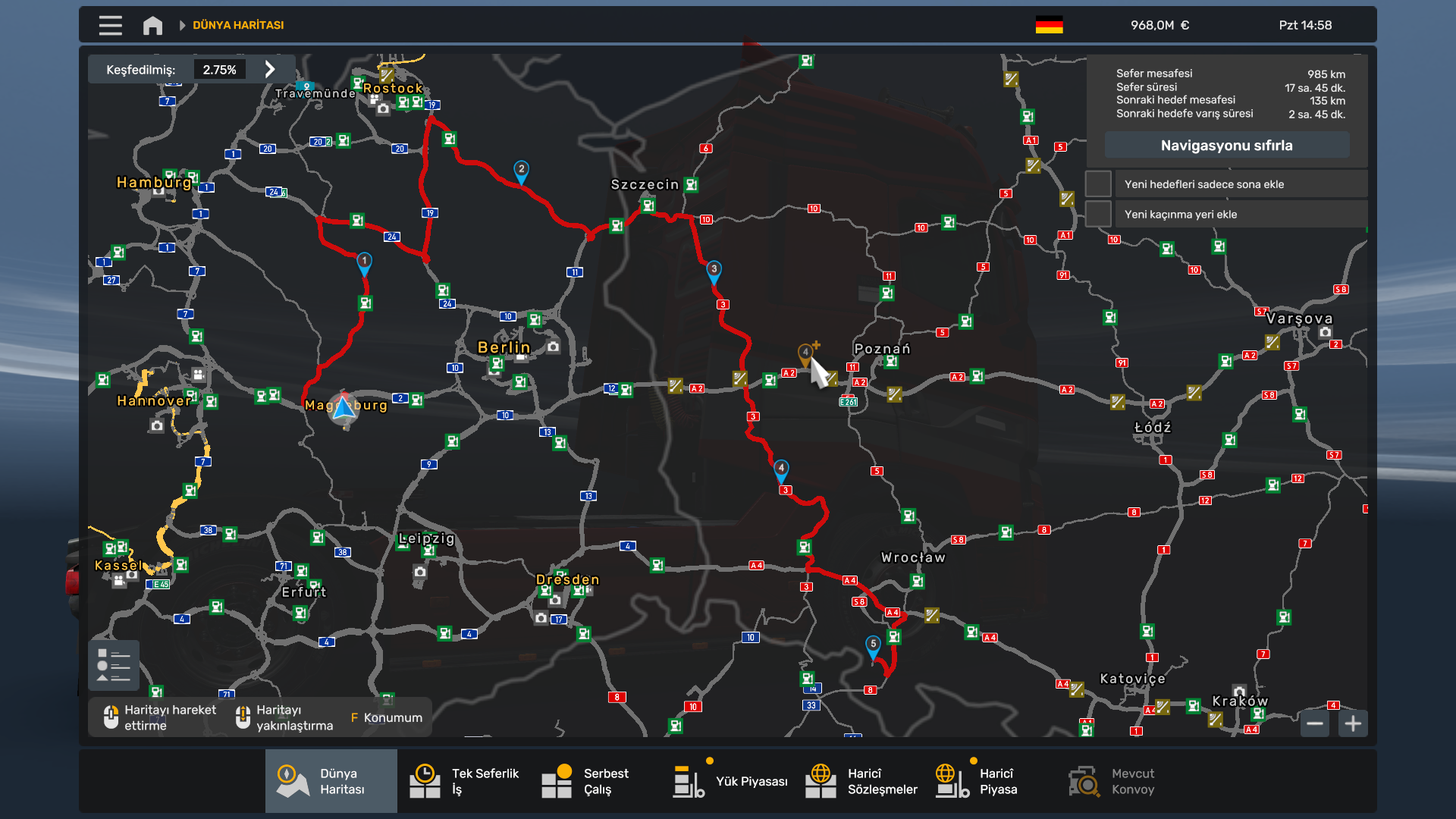Zoom out the map with minus button

click(x=1315, y=723)
